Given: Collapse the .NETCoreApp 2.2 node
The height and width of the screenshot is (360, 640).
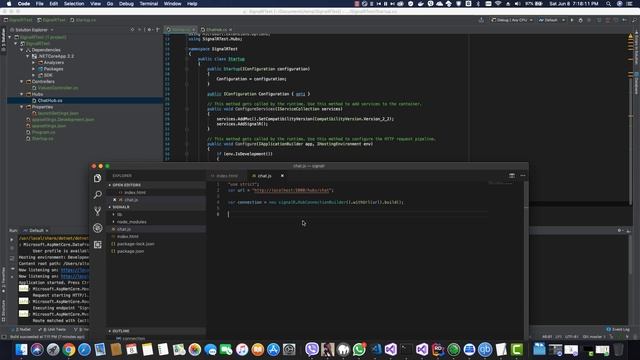Looking at the screenshot, I should (x=28, y=56).
